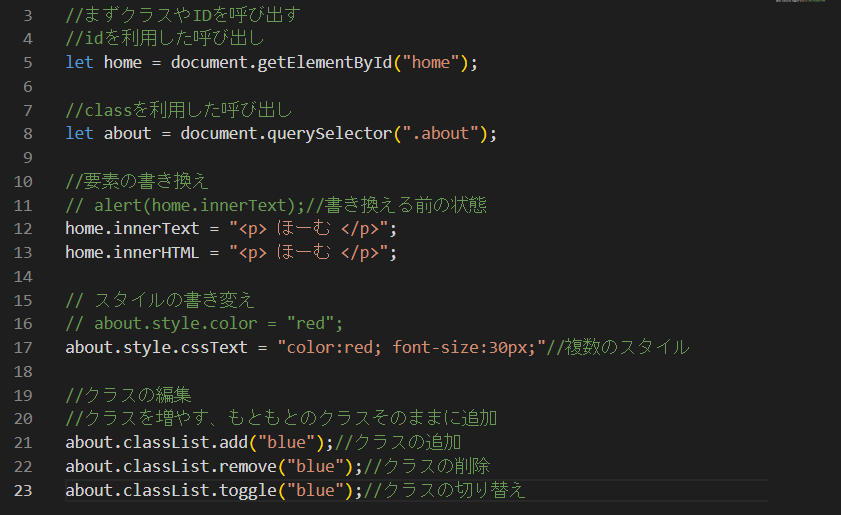This screenshot has height=515, width=841.
Task: Place cursor on getElementById method name
Action: tap(324, 63)
